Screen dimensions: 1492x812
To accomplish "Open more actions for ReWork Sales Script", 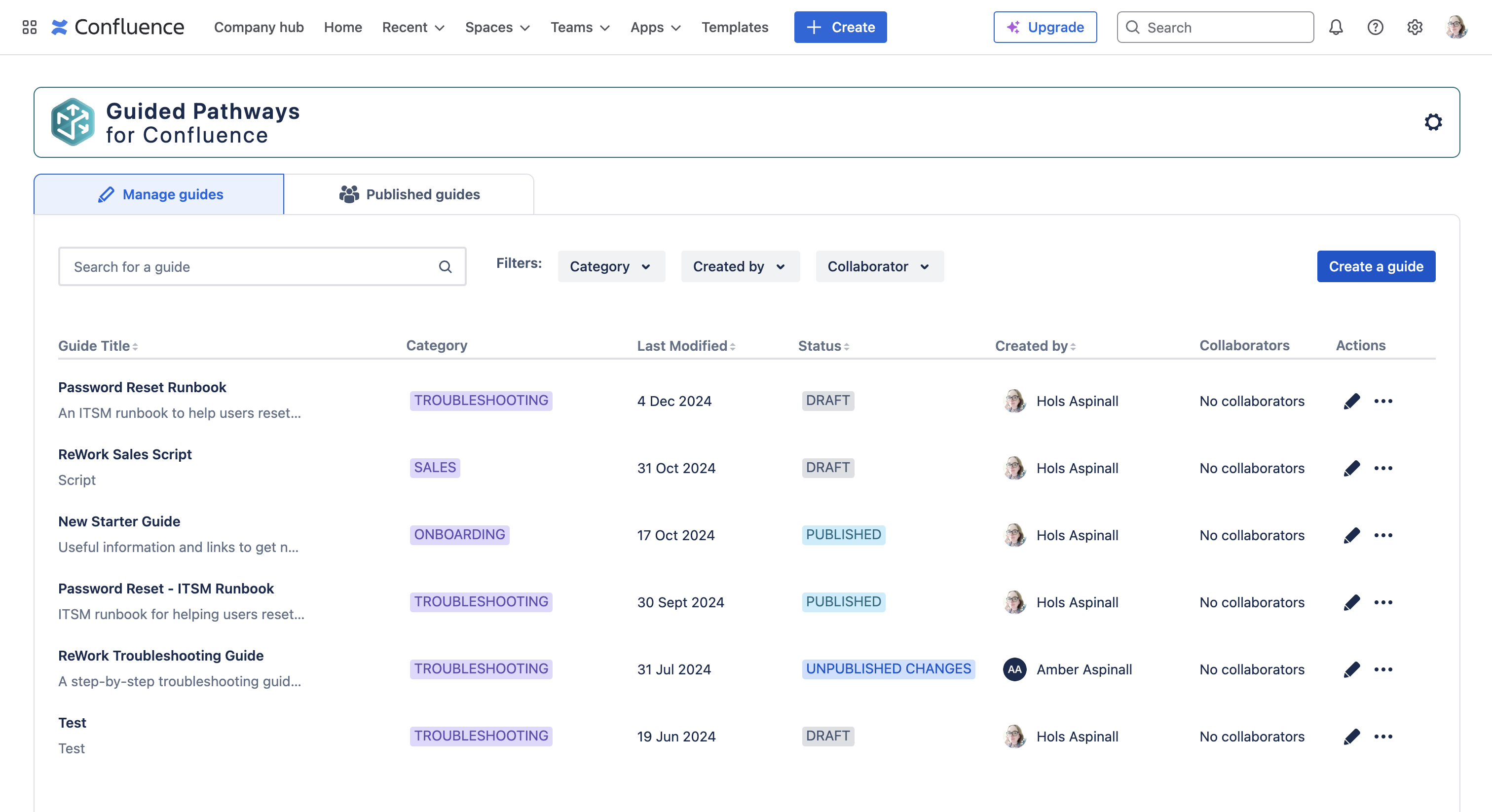I will tap(1383, 468).
